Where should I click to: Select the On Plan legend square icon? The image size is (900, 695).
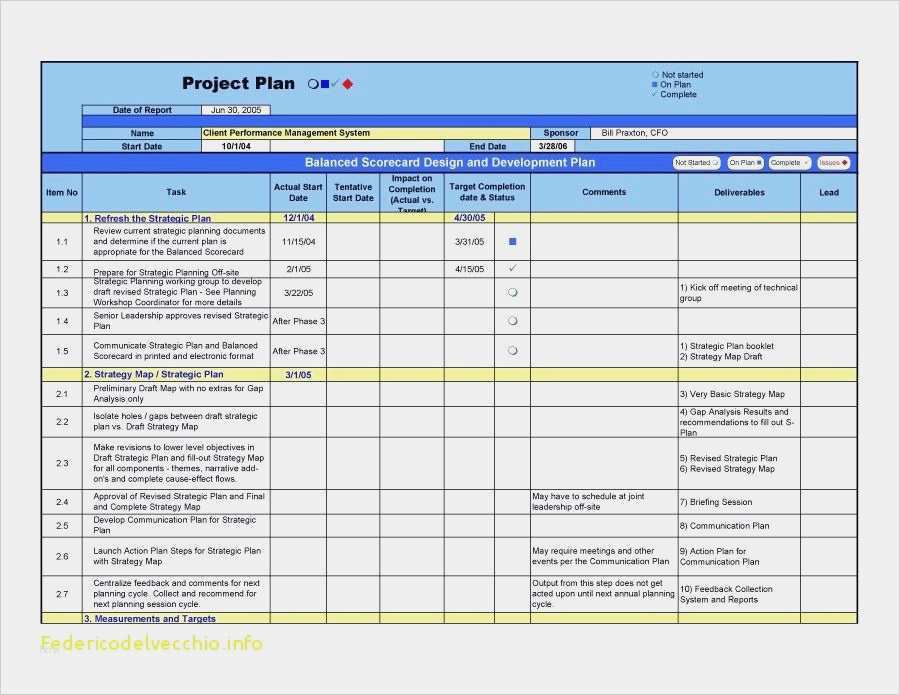(654, 84)
